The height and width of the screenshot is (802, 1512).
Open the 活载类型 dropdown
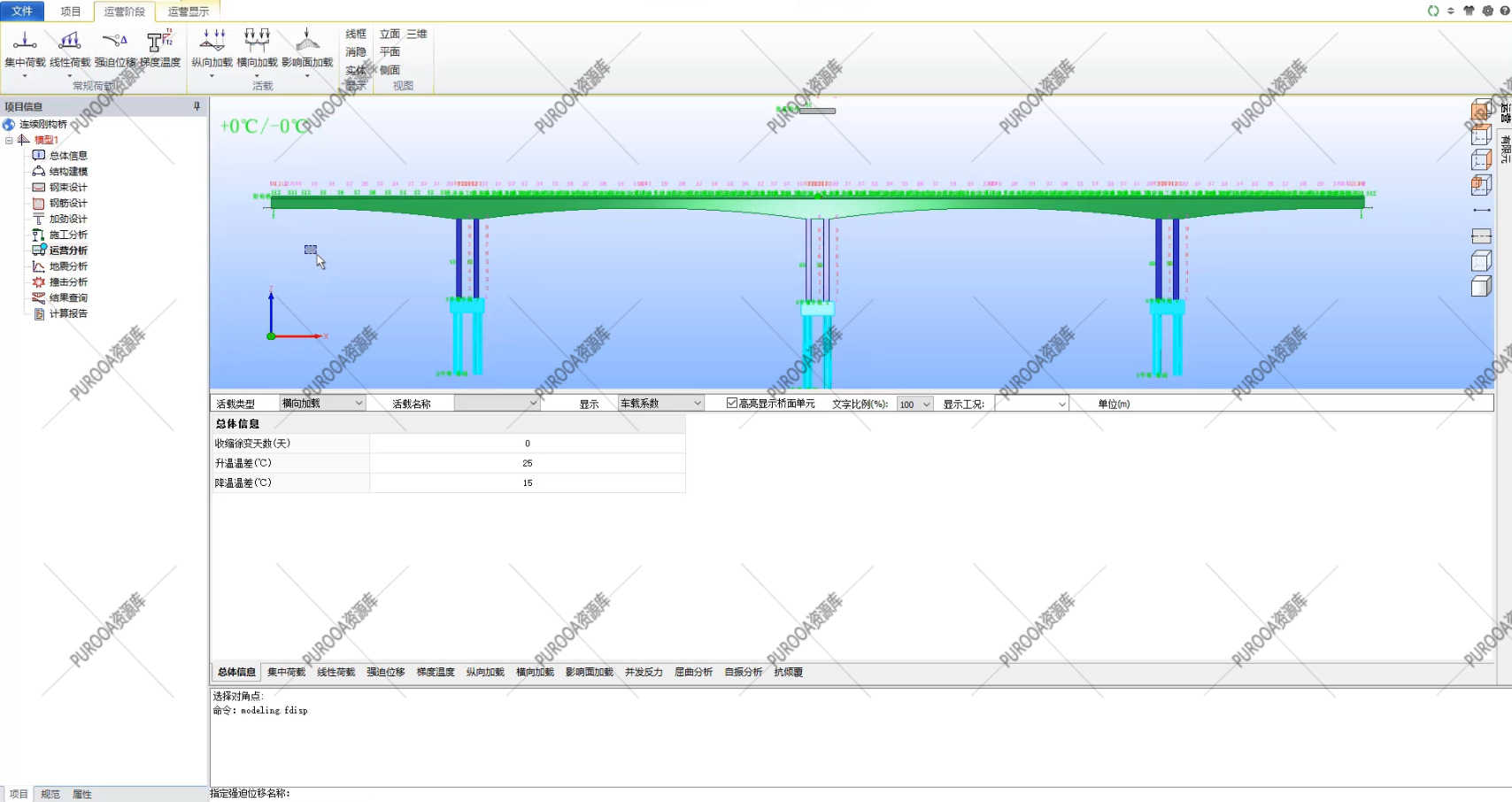(322, 403)
